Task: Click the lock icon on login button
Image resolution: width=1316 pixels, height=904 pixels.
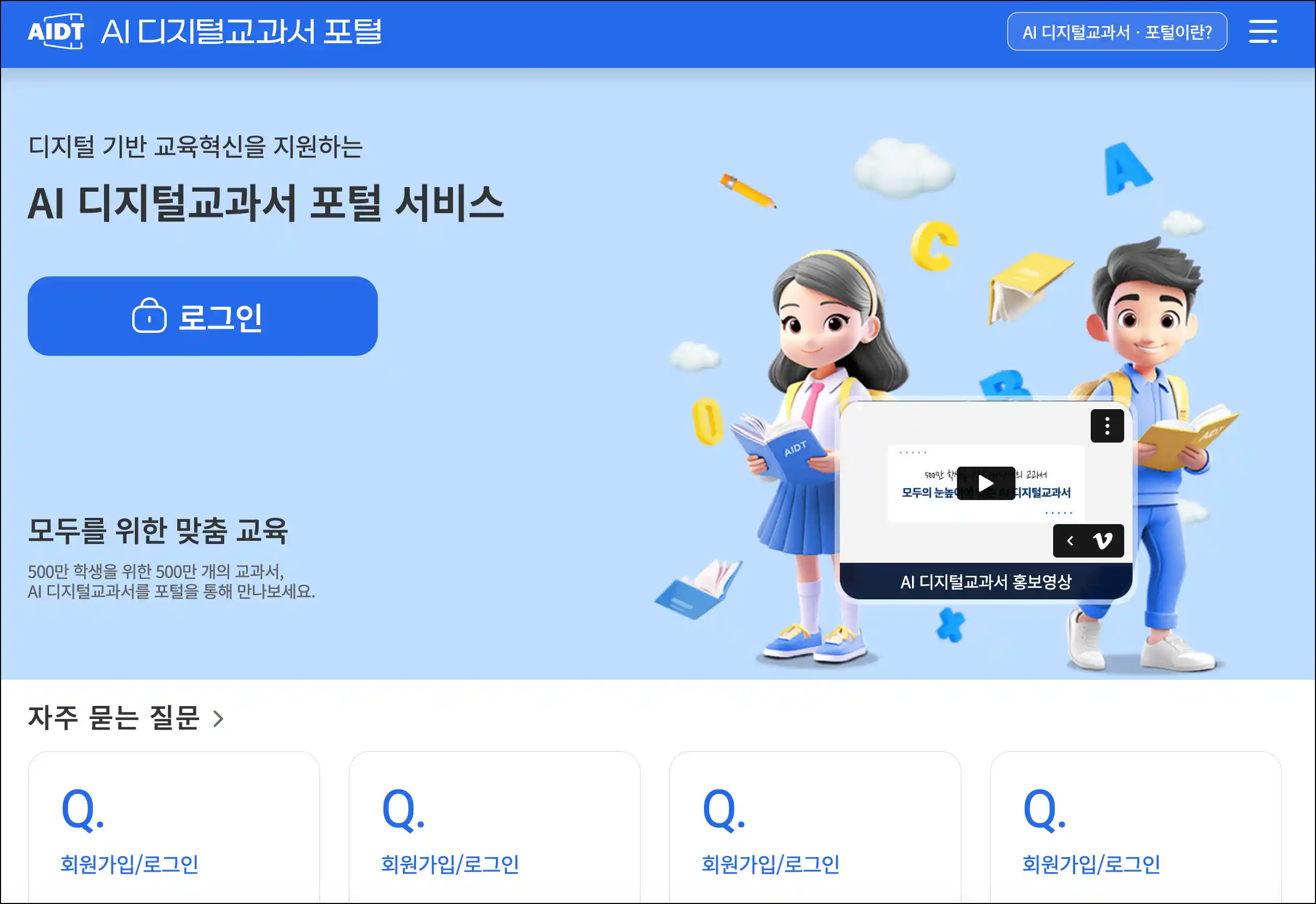Action: [x=149, y=316]
